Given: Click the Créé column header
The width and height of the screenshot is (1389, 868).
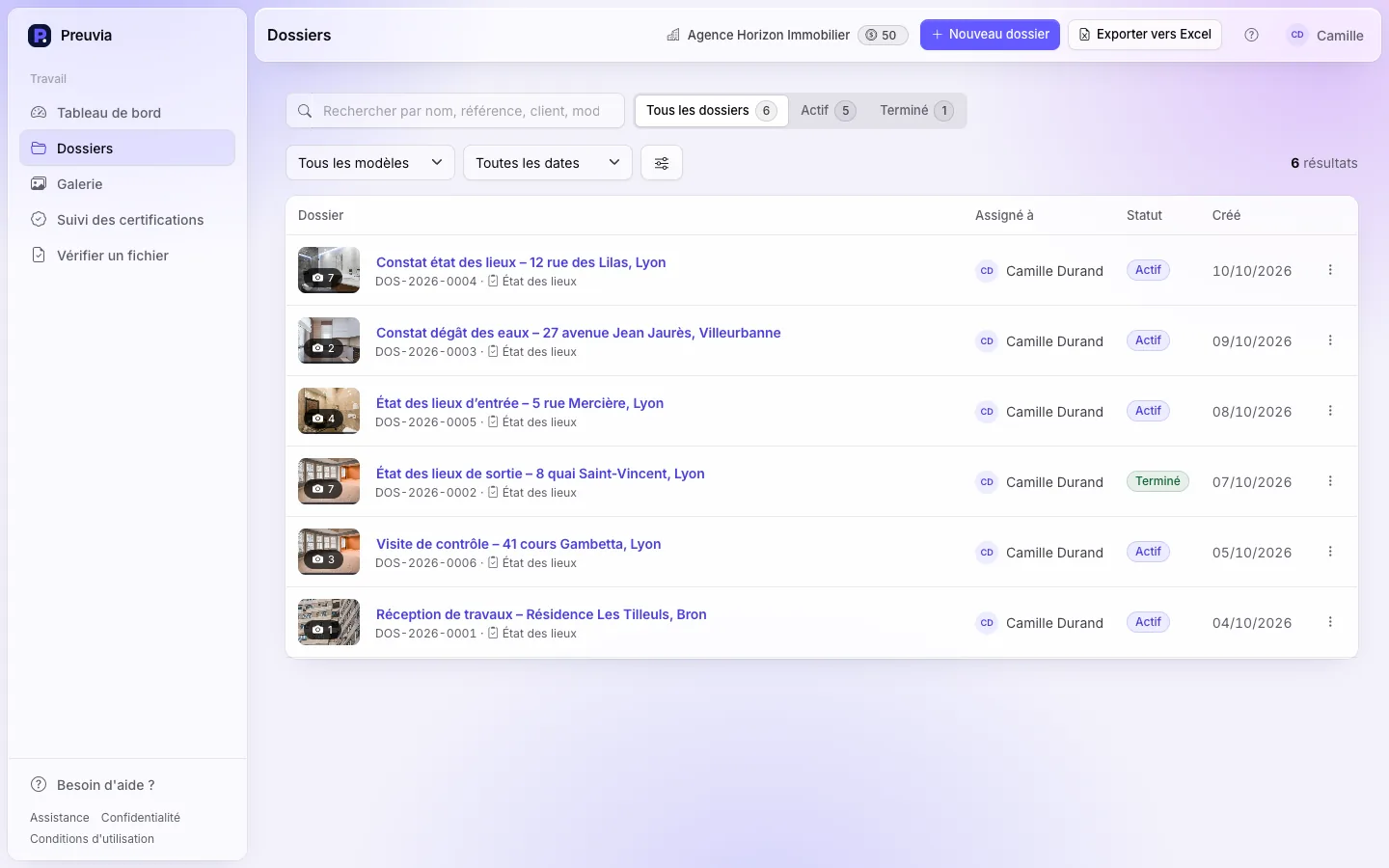Looking at the screenshot, I should click(1226, 215).
